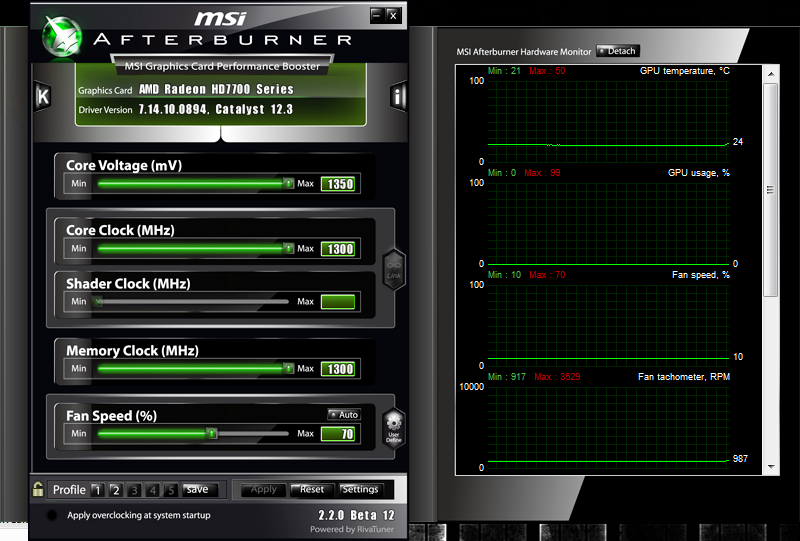Click the empty Shader Clock value field

click(x=338, y=302)
